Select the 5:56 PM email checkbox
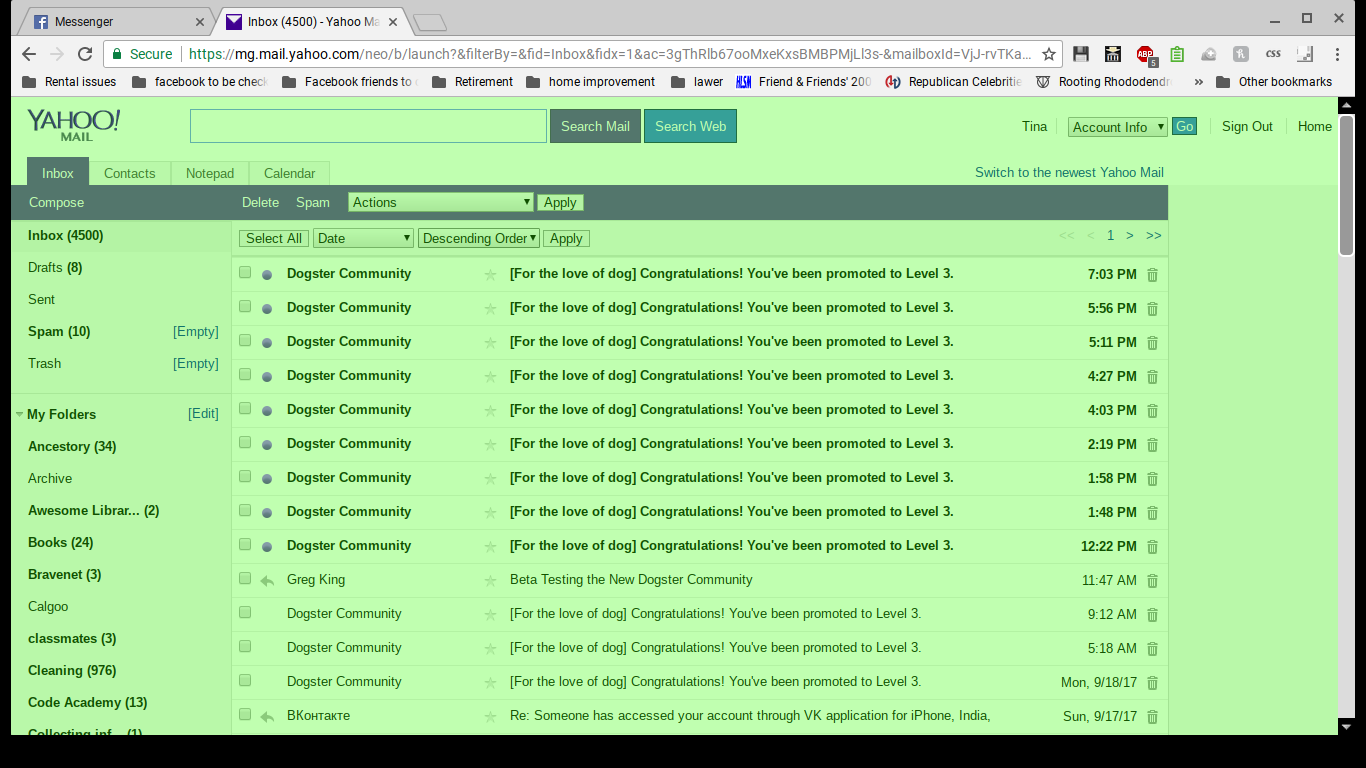This screenshot has height=768, width=1366. coord(245,306)
